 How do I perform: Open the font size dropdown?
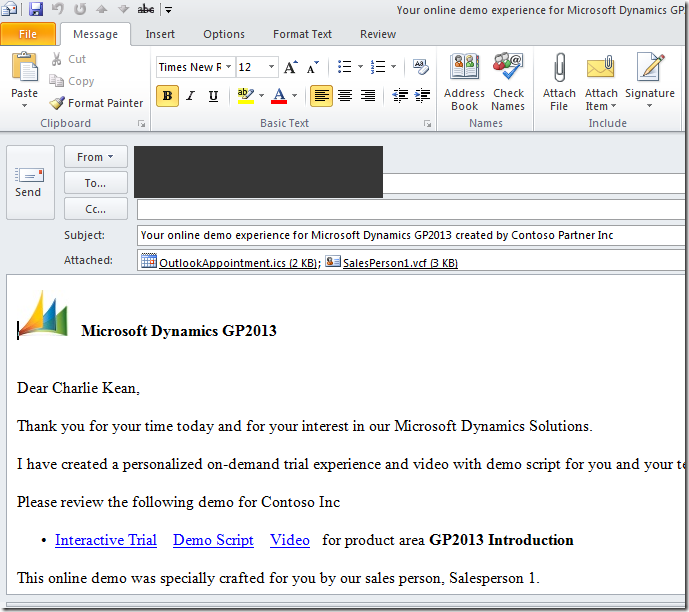tap(272, 67)
